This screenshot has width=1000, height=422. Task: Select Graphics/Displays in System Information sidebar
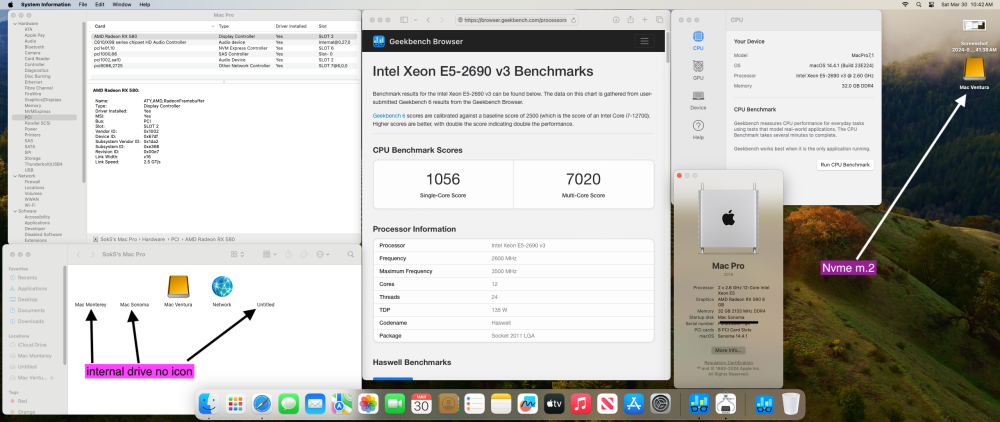(x=43, y=99)
